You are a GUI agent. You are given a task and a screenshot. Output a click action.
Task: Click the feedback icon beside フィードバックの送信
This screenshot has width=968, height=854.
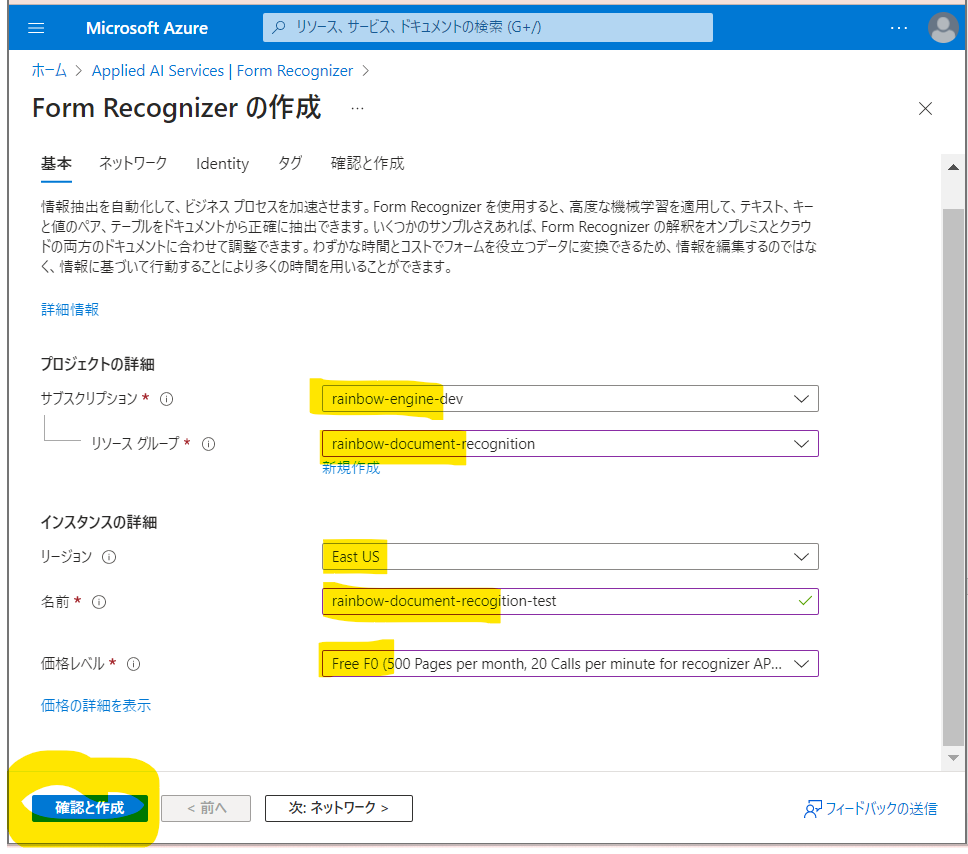pos(812,809)
